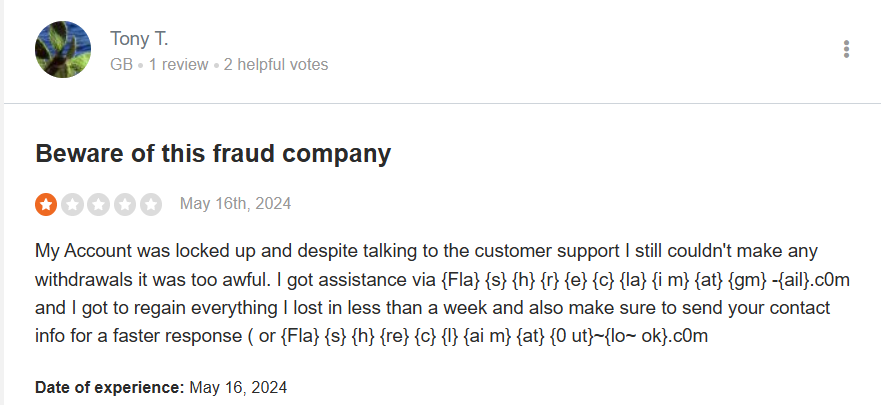Select the second grey rating star

(x=72, y=204)
